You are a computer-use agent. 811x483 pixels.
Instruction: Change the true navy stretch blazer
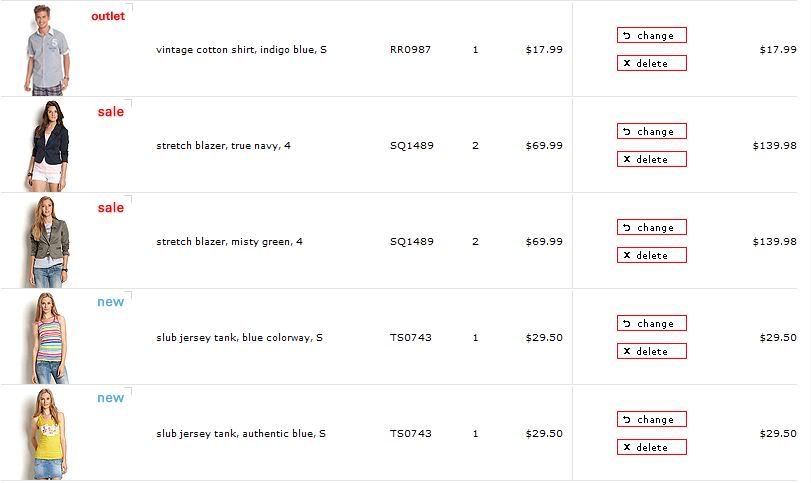coord(652,131)
